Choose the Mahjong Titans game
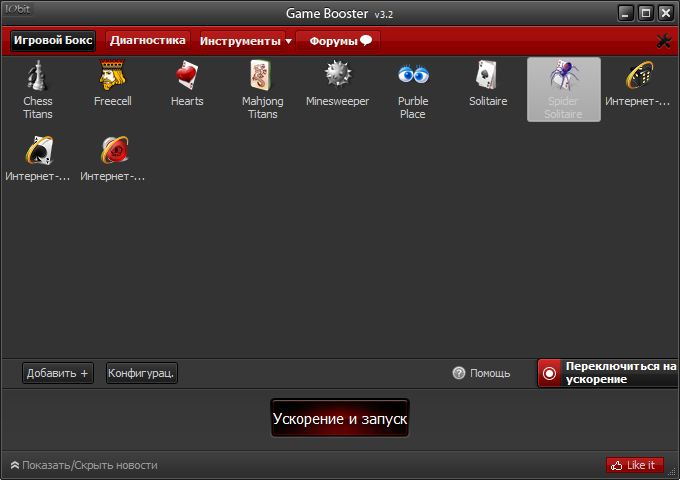The height and width of the screenshot is (480, 680). [262, 76]
